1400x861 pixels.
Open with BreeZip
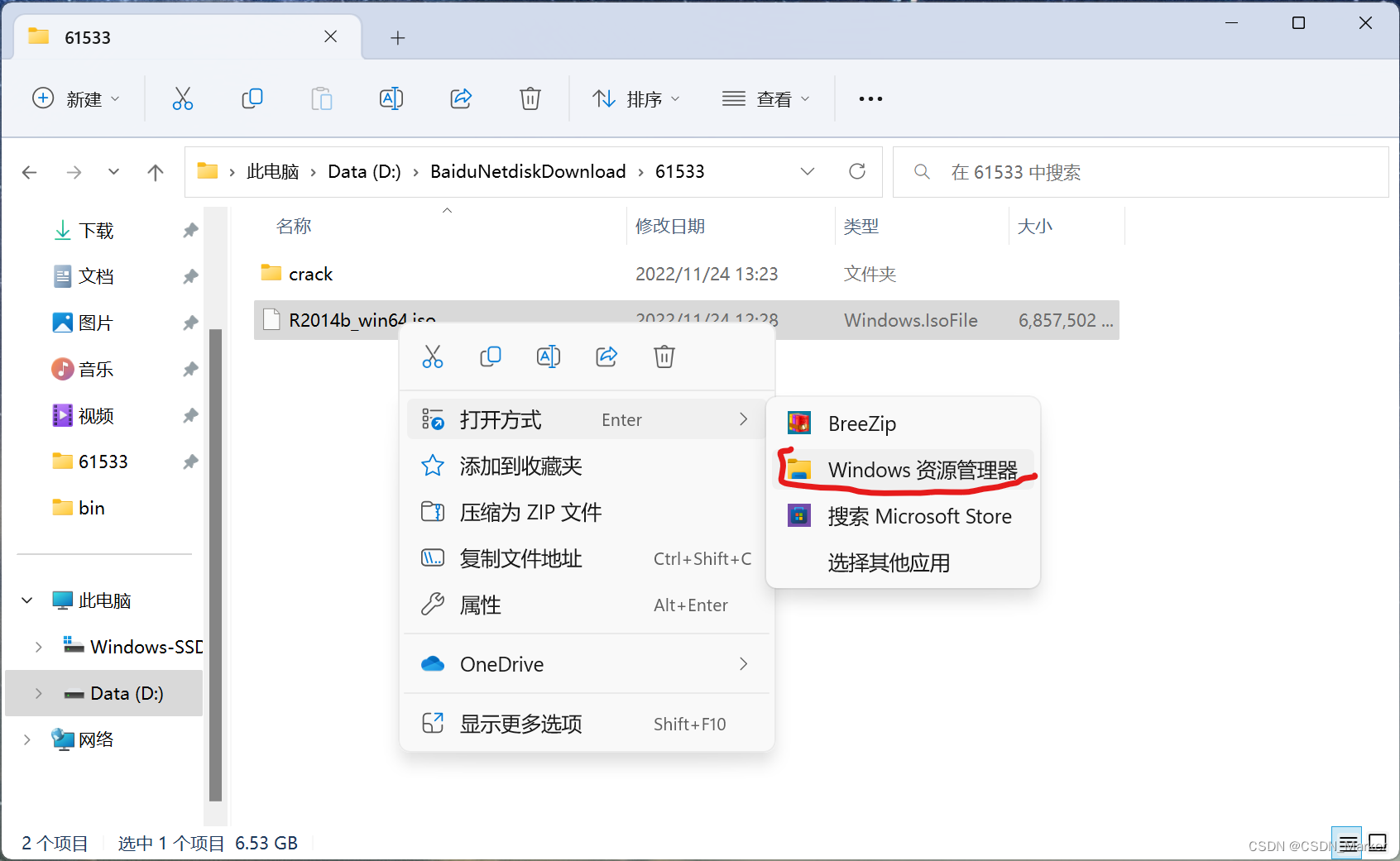click(x=903, y=423)
